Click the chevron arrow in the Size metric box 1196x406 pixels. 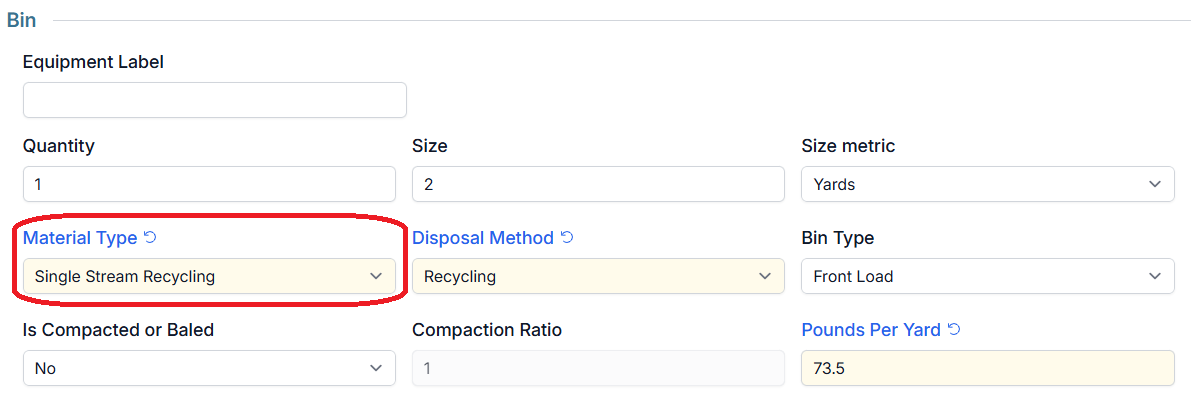1154,185
